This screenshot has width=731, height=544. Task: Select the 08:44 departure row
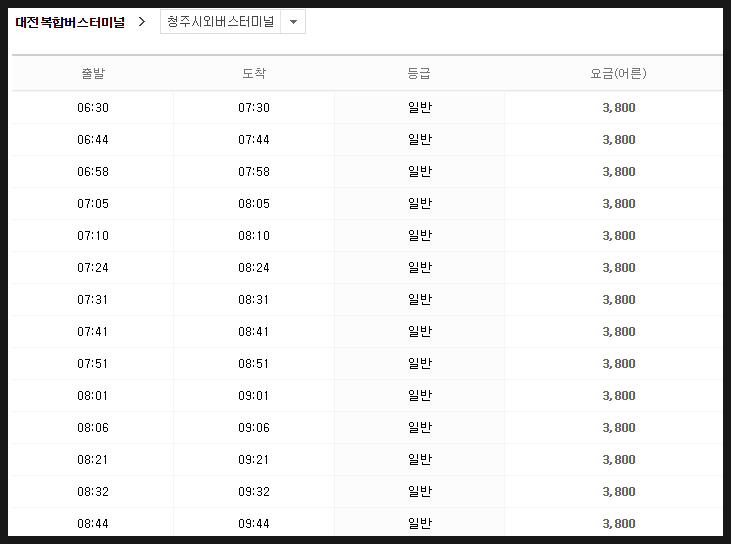point(367,522)
